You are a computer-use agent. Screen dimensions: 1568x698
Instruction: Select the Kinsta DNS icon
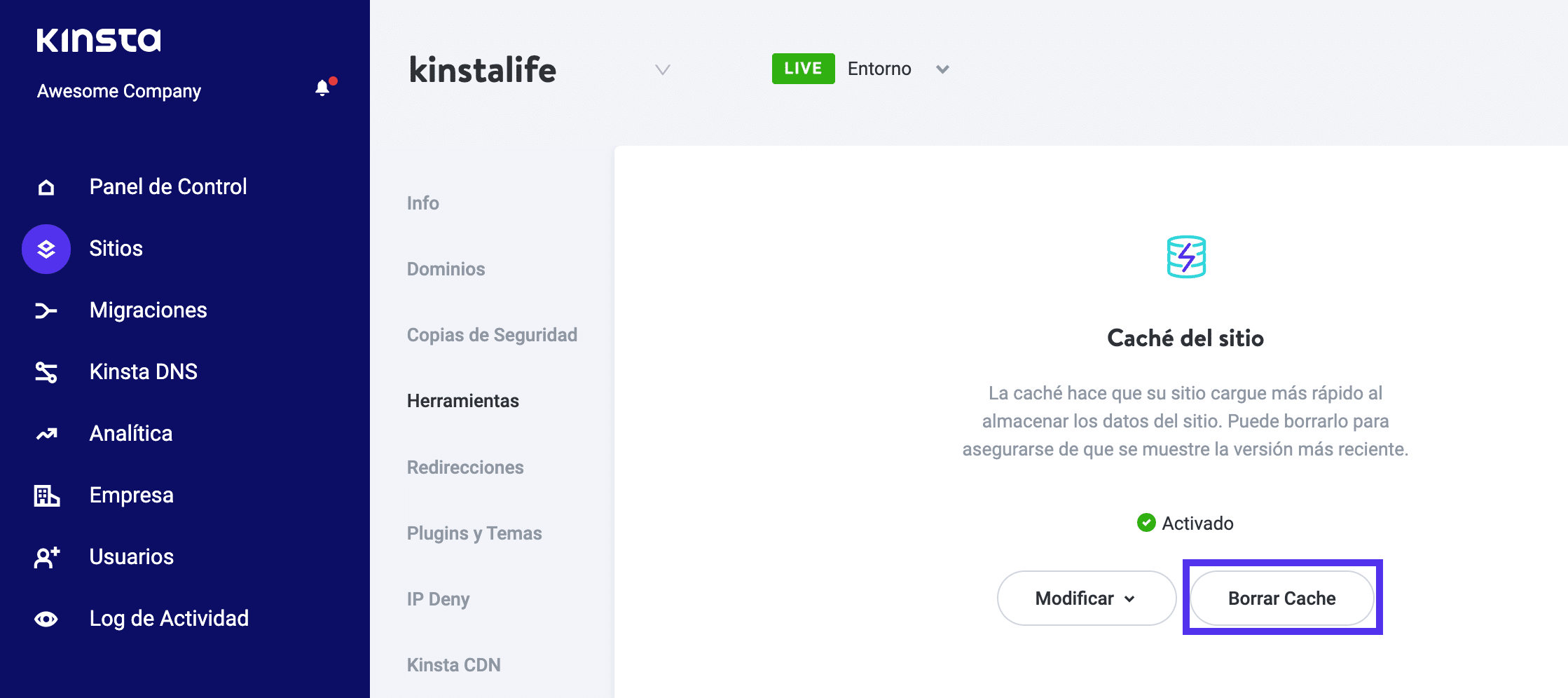(46, 371)
